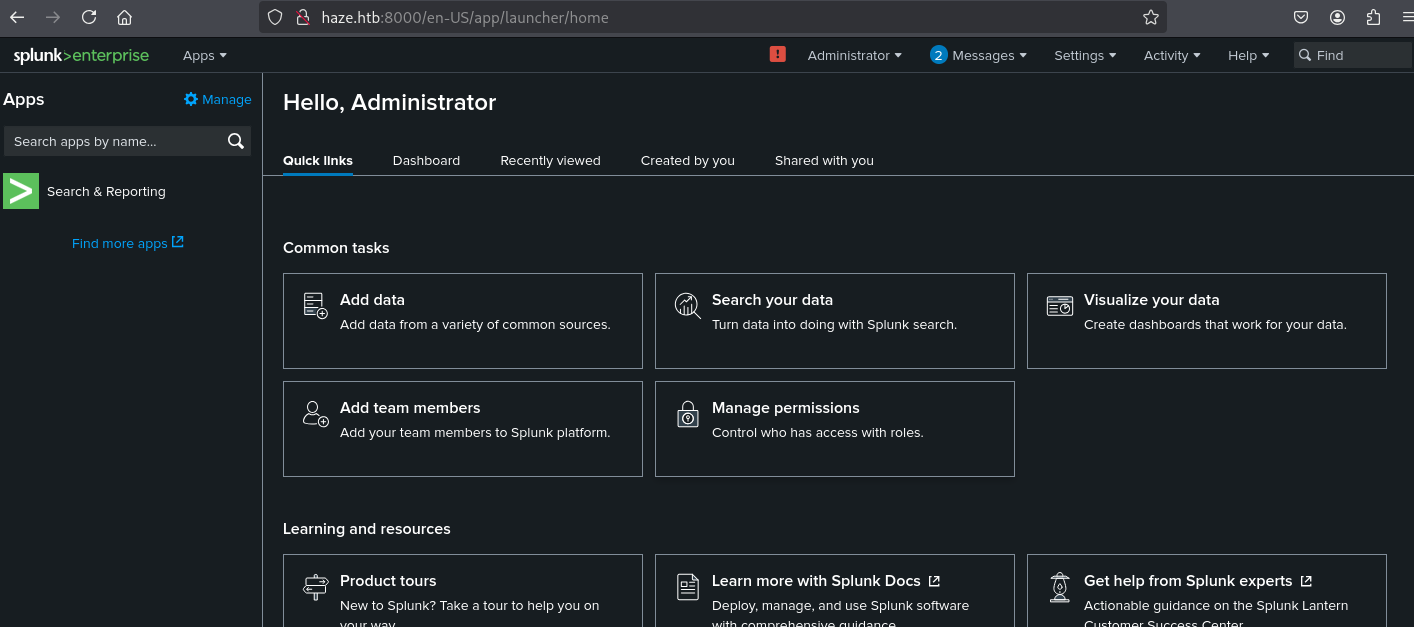Expand the Apps dropdown menu
Viewport: 1414px width, 627px height.
204,55
